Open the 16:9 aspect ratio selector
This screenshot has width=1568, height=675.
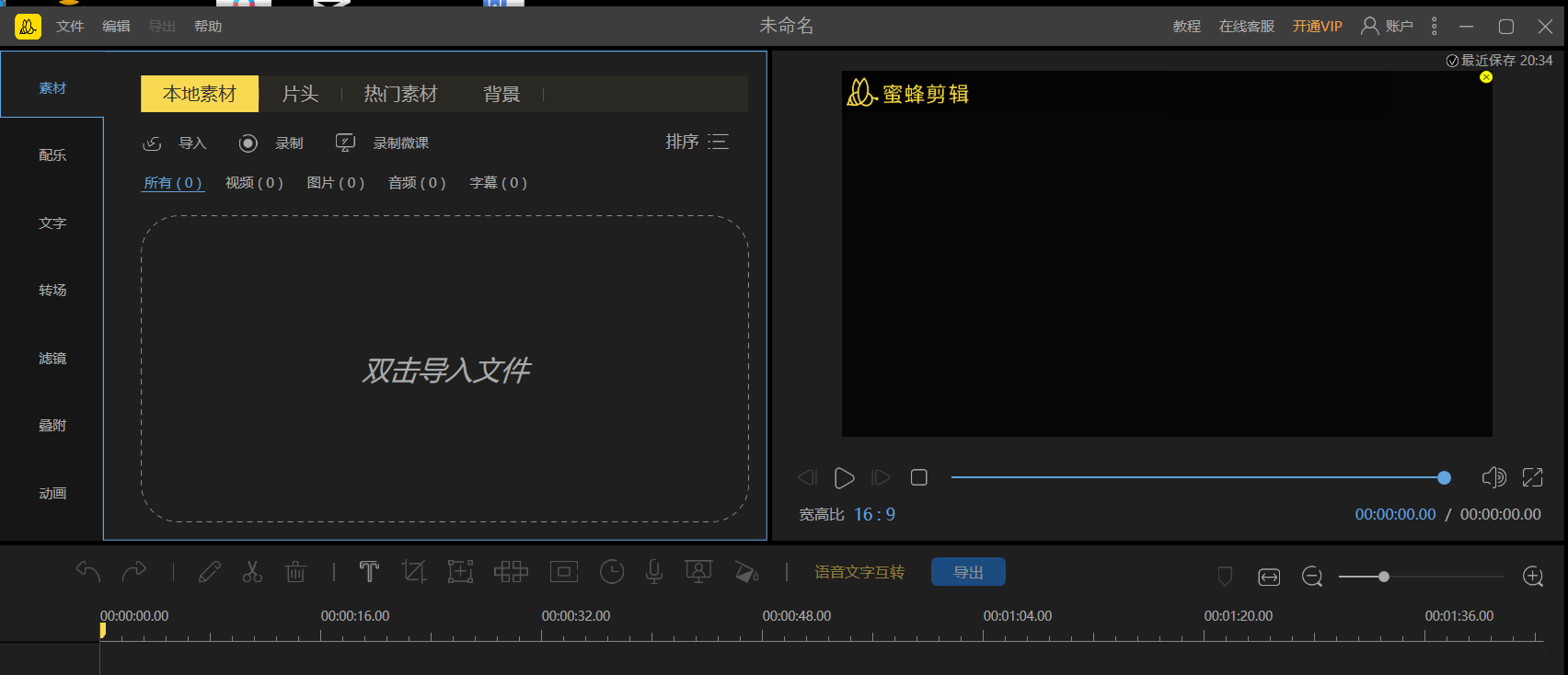pyautogui.click(x=874, y=514)
